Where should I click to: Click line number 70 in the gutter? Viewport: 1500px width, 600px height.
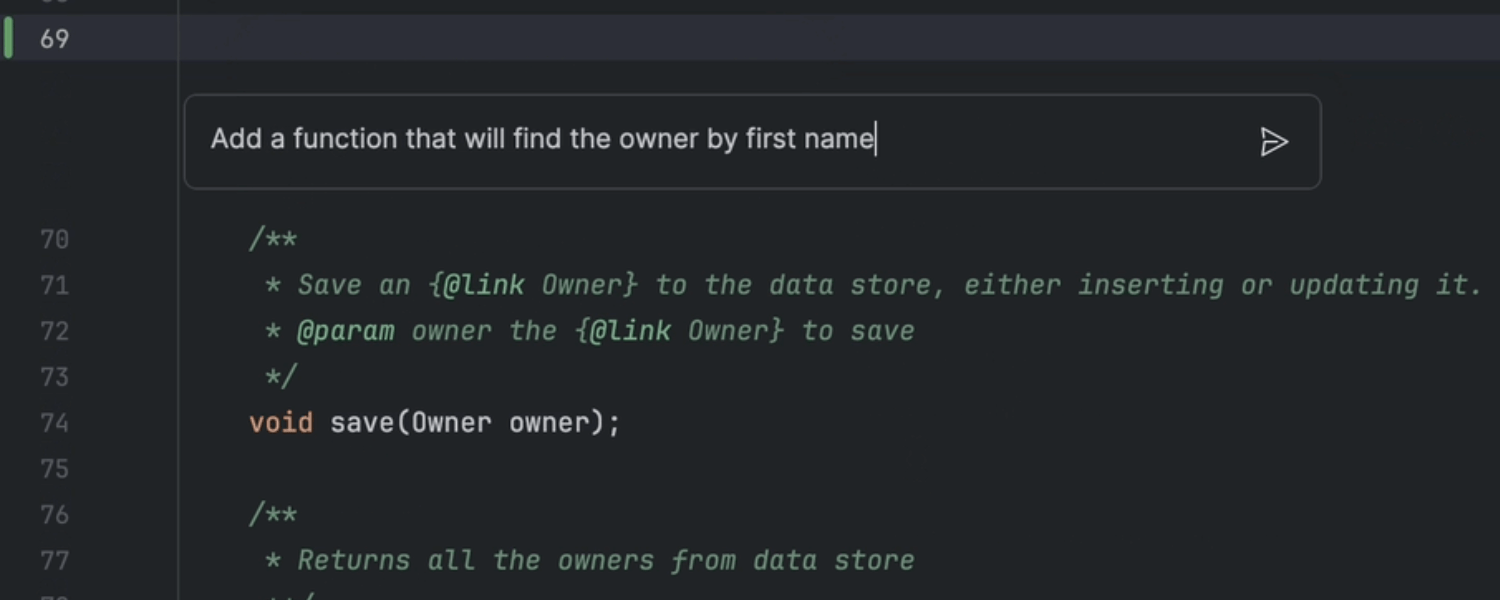(x=54, y=240)
